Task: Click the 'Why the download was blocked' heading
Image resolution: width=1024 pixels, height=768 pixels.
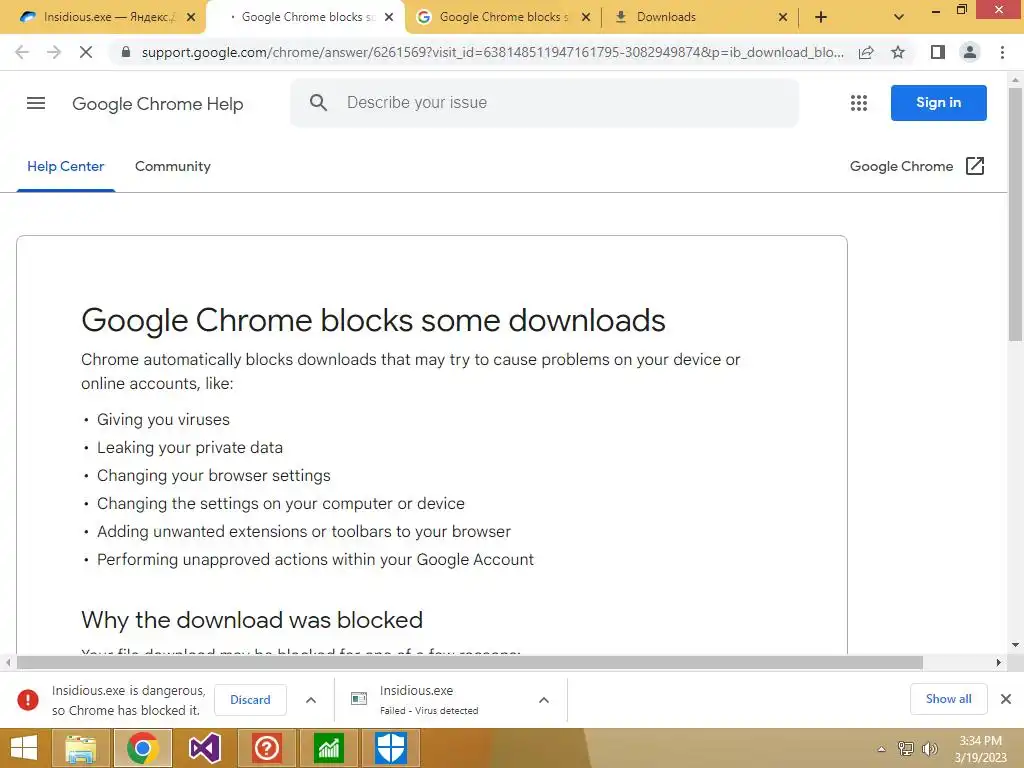Action: tap(252, 620)
